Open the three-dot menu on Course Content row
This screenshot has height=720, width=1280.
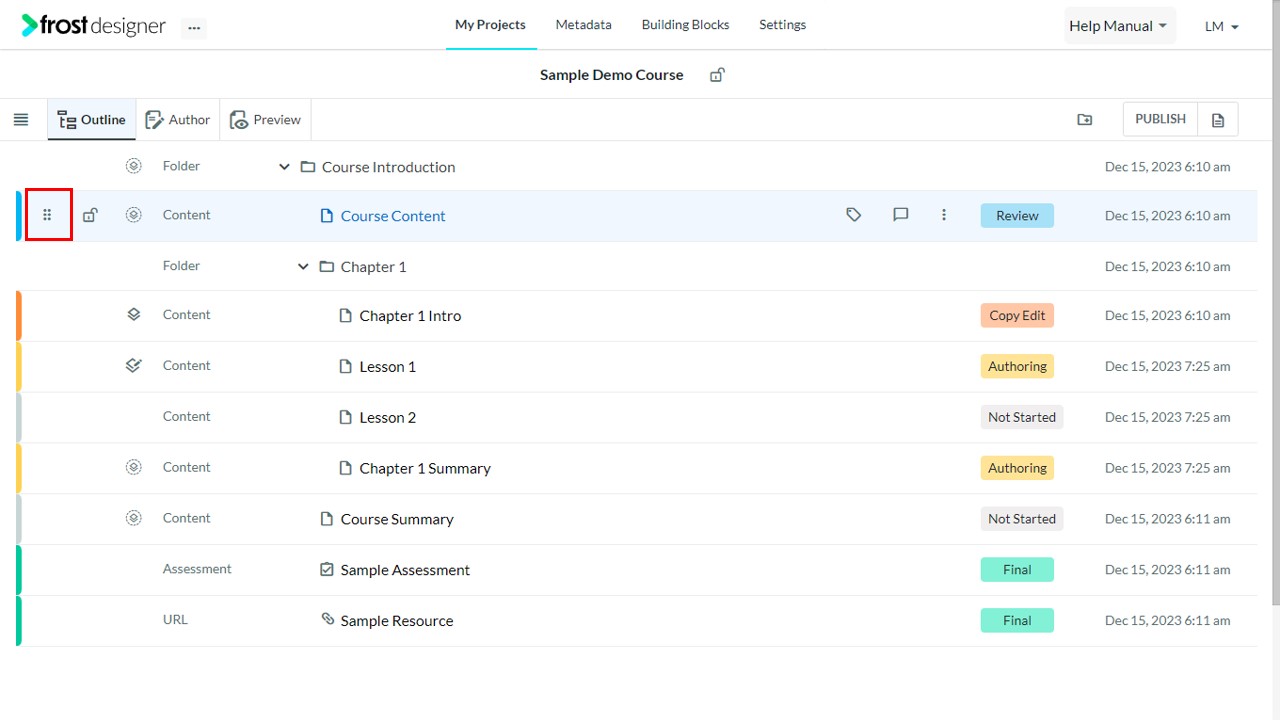pyautogui.click(x=944, y=215)
